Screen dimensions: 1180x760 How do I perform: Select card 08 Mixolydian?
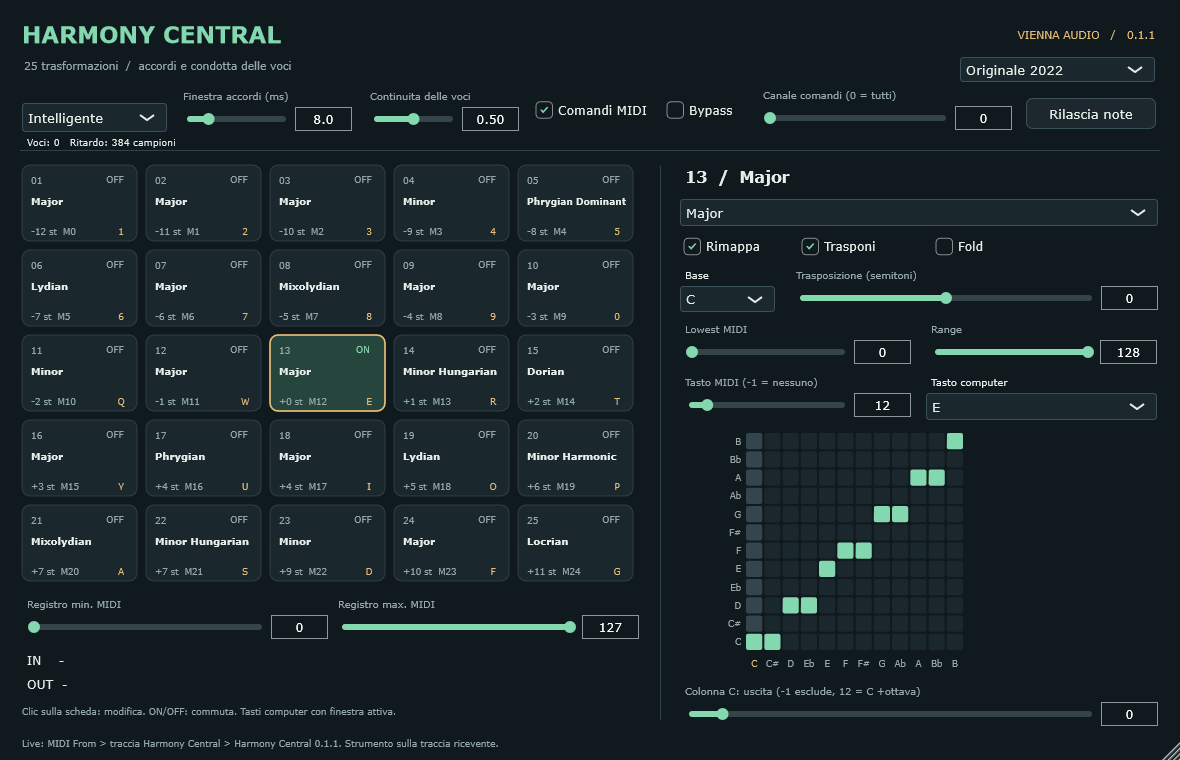click(x=327, y=288)
